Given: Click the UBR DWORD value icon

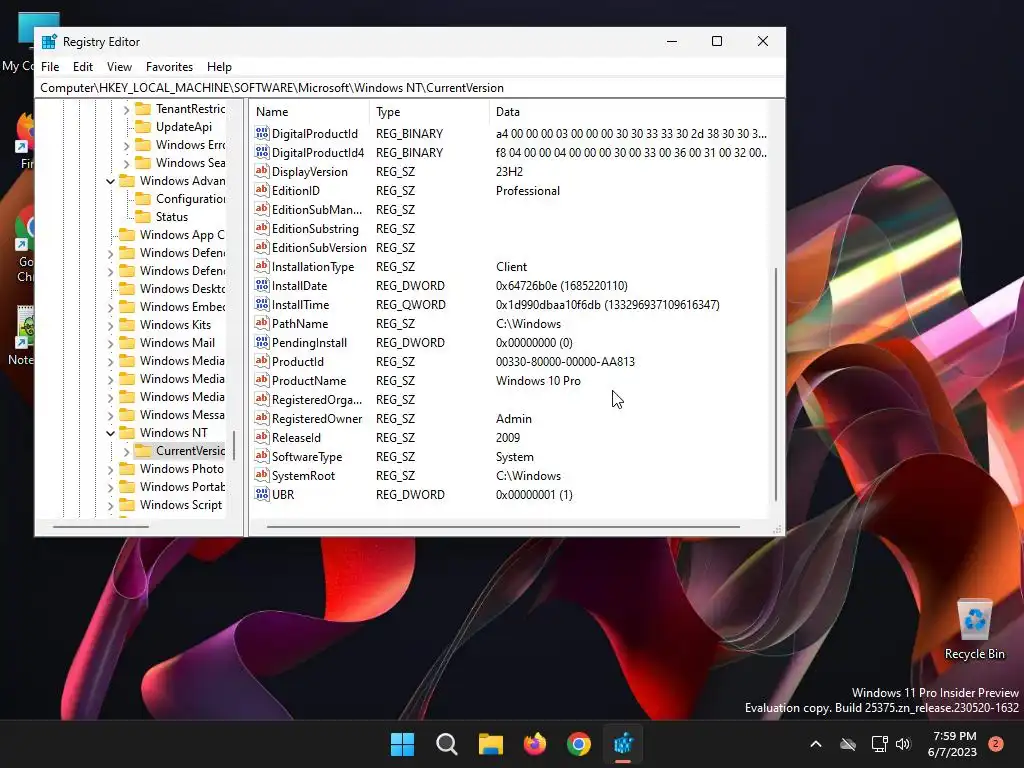Looking at the screenshot, I should [x=262, y=494].
